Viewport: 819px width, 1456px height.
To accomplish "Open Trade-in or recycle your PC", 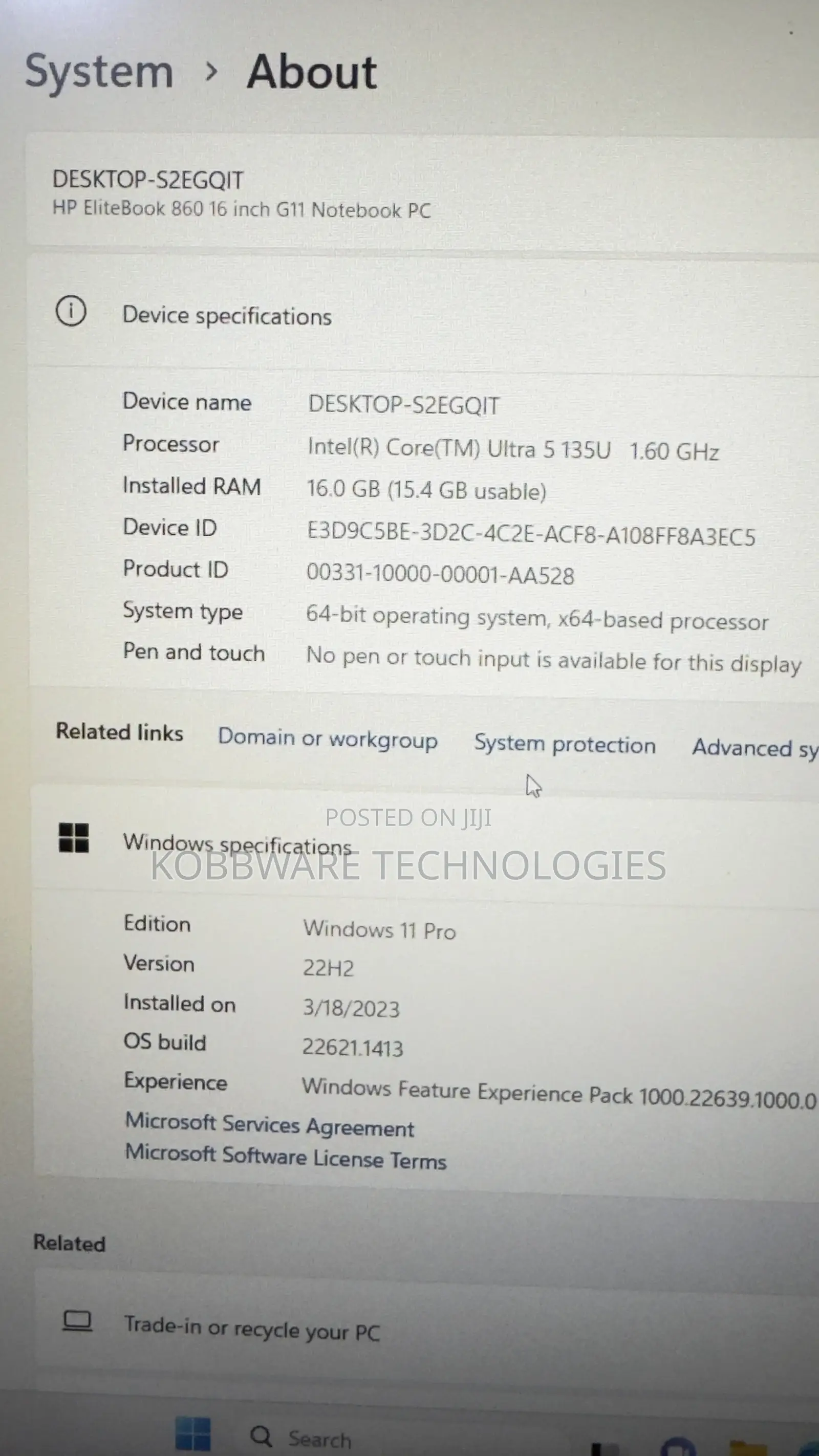I will 427,1328.
